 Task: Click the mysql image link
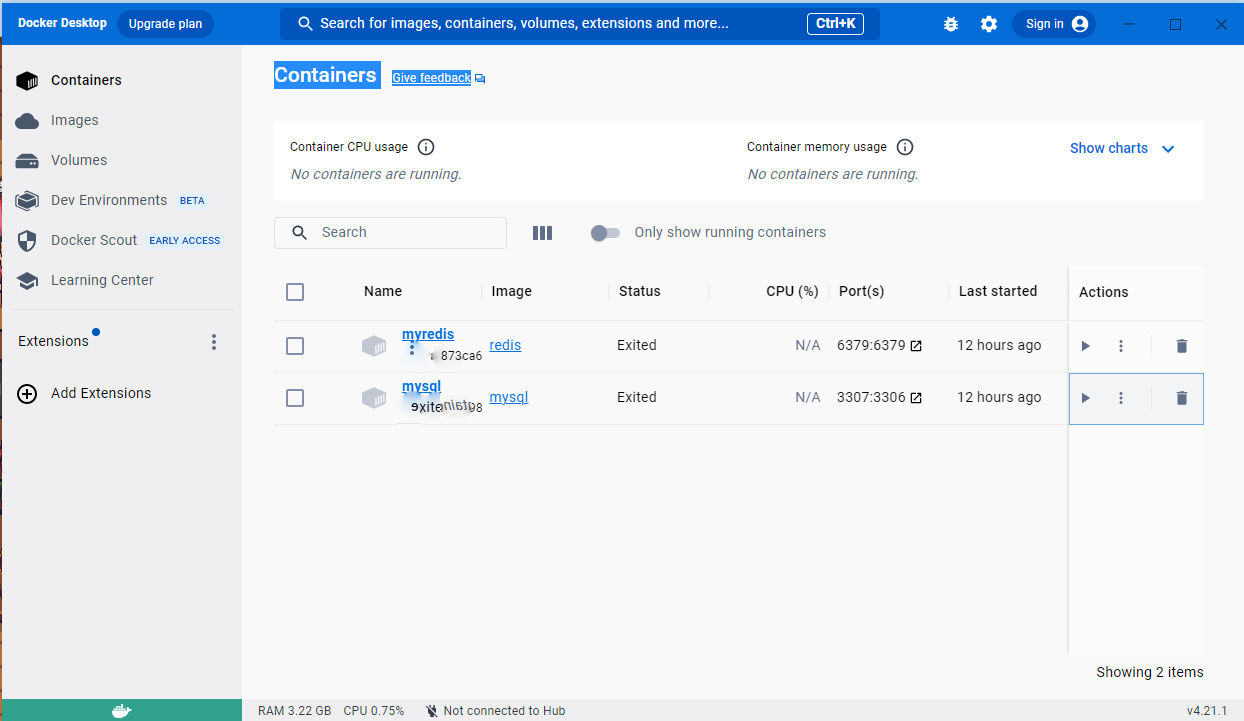(509, 397)
